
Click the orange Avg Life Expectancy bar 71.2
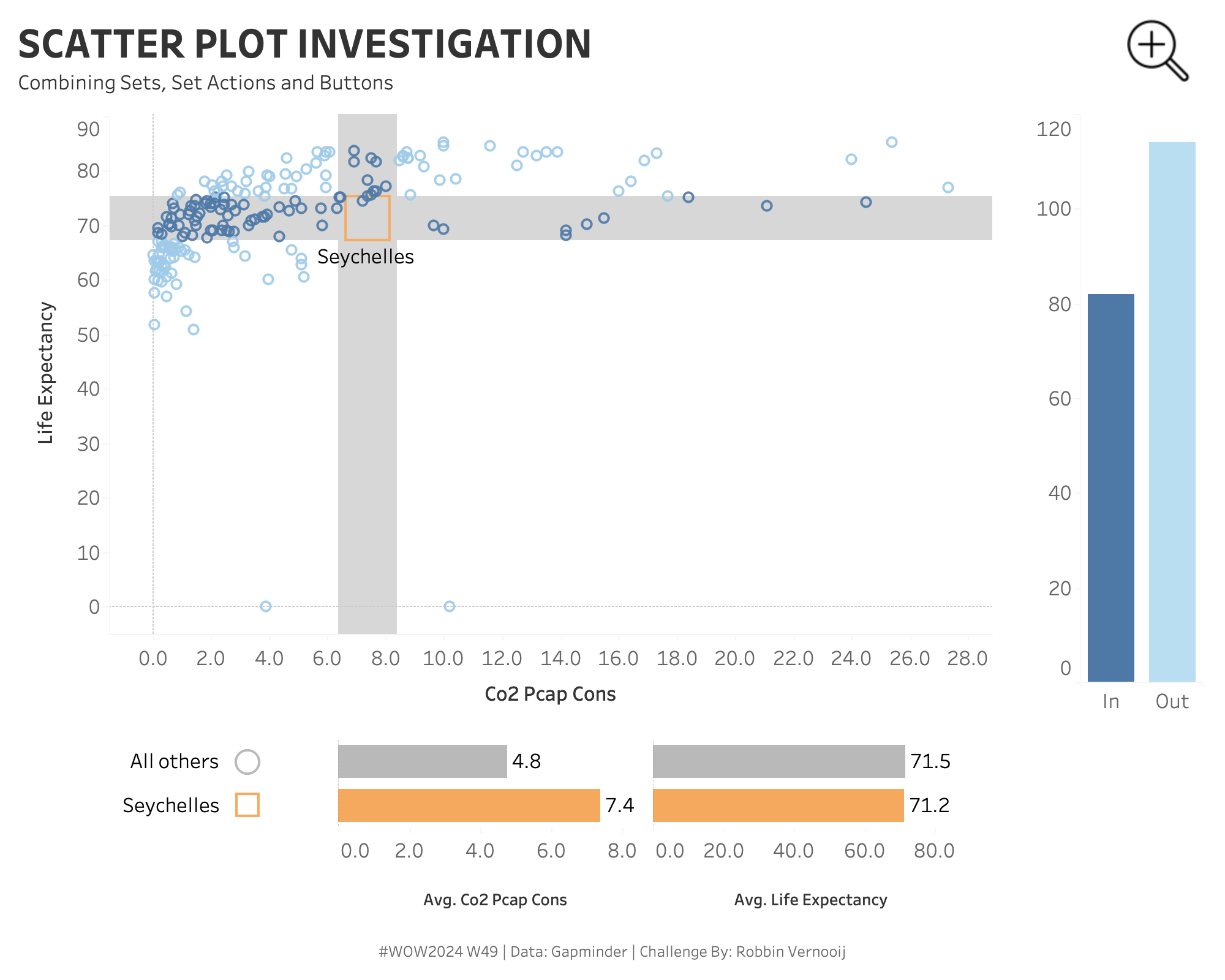pyautogui.click(x=778, y=805)
